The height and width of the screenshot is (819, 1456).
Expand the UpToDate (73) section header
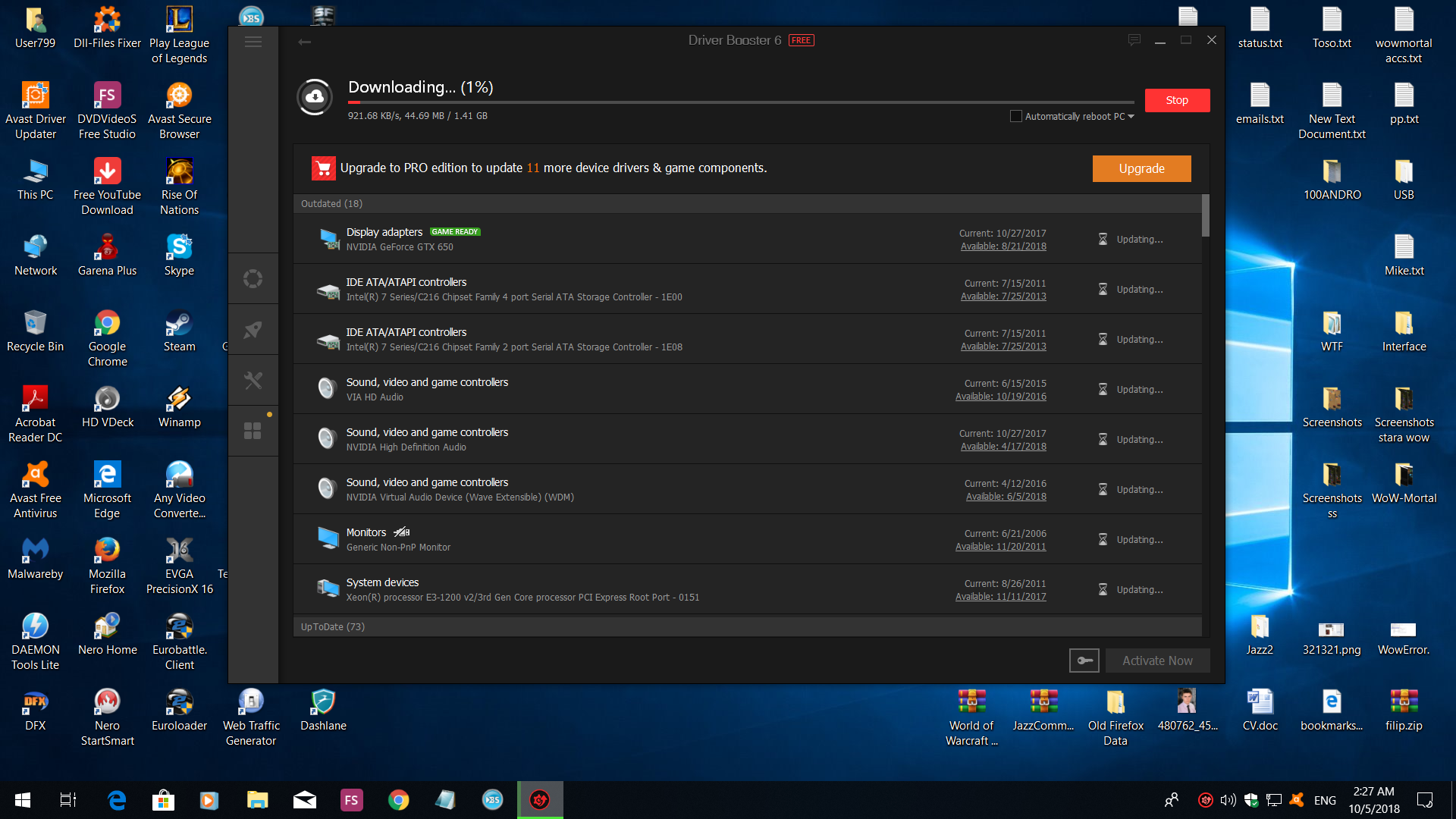[332, 626]
